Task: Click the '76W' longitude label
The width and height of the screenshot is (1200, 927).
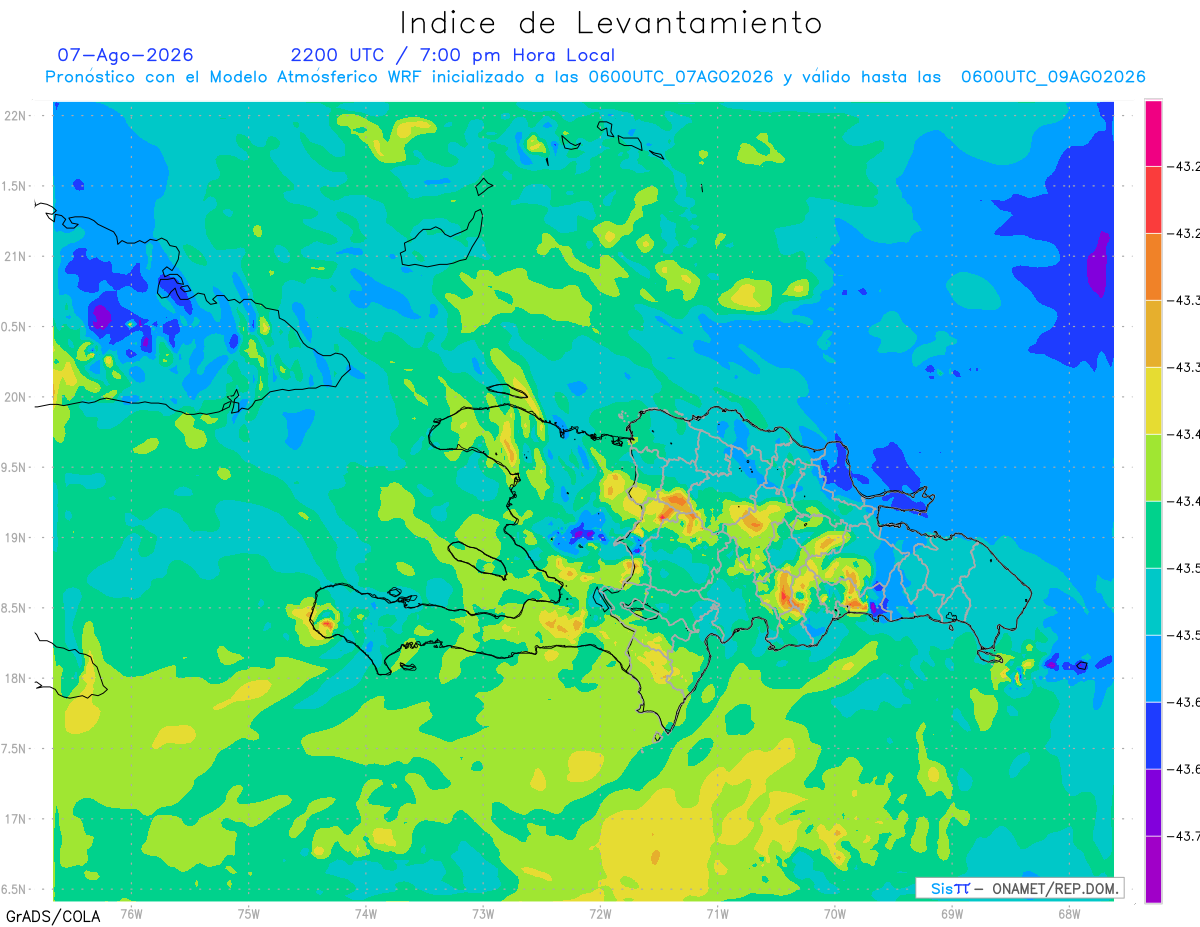Action: click(x=131, y=914)
